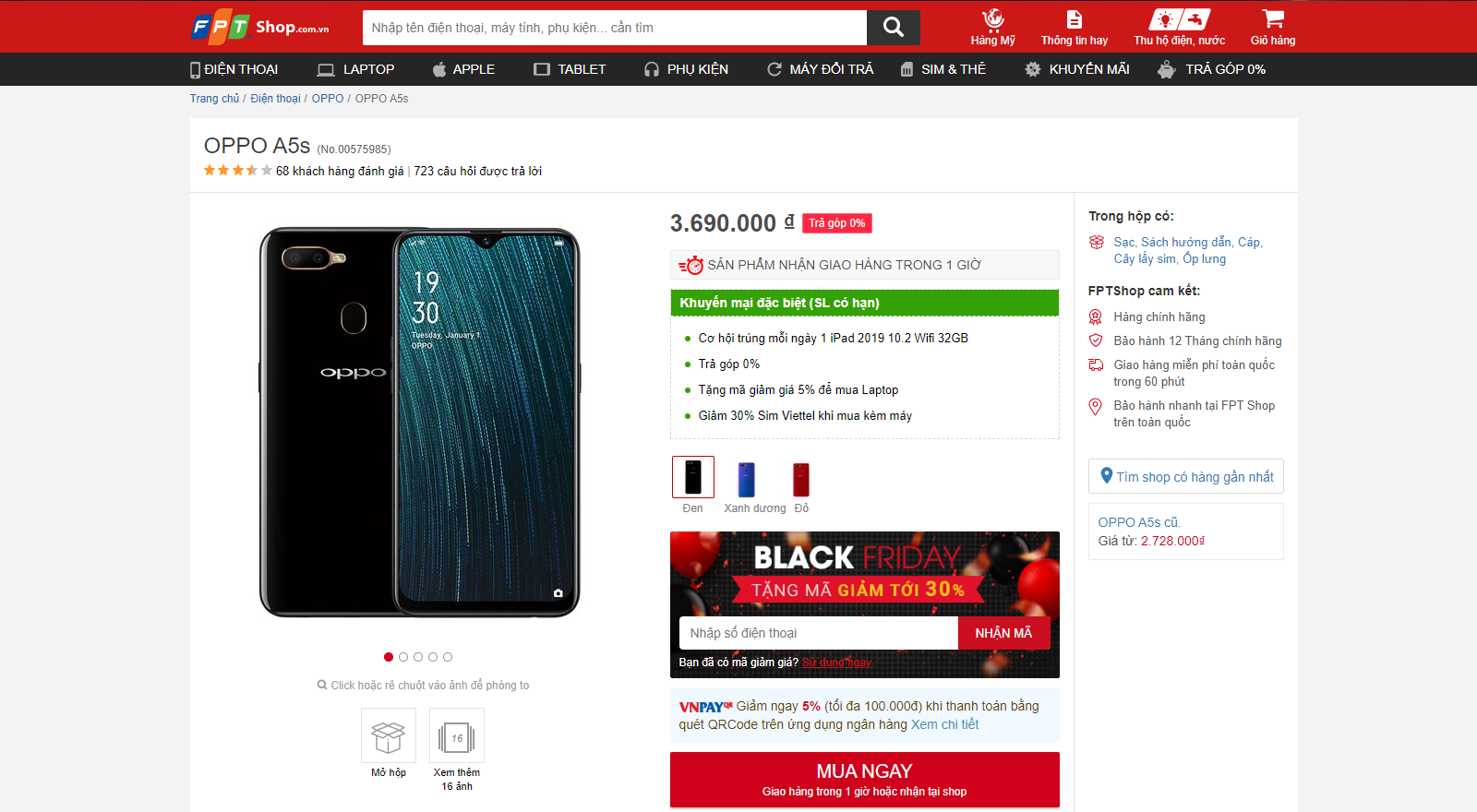The height and width of the screenshot is (812, 1477).
Task: Select fifth image carousel dot
Action: pyautogui.click(x=448, y=657)
